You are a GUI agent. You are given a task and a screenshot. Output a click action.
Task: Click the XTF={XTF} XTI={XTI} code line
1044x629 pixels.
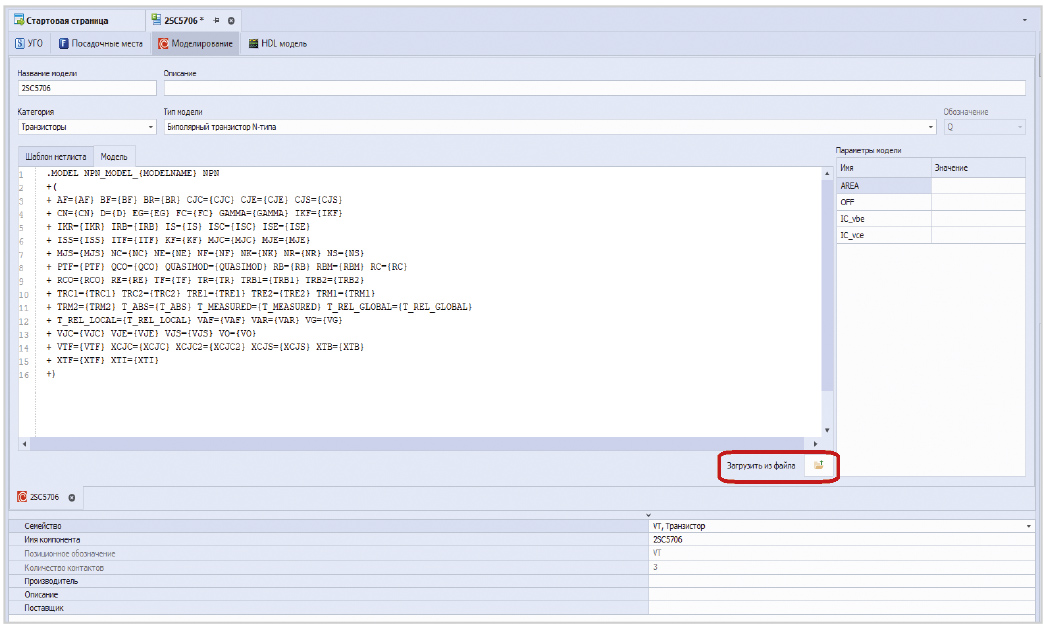pyautogui.click(x=103, y=360)
